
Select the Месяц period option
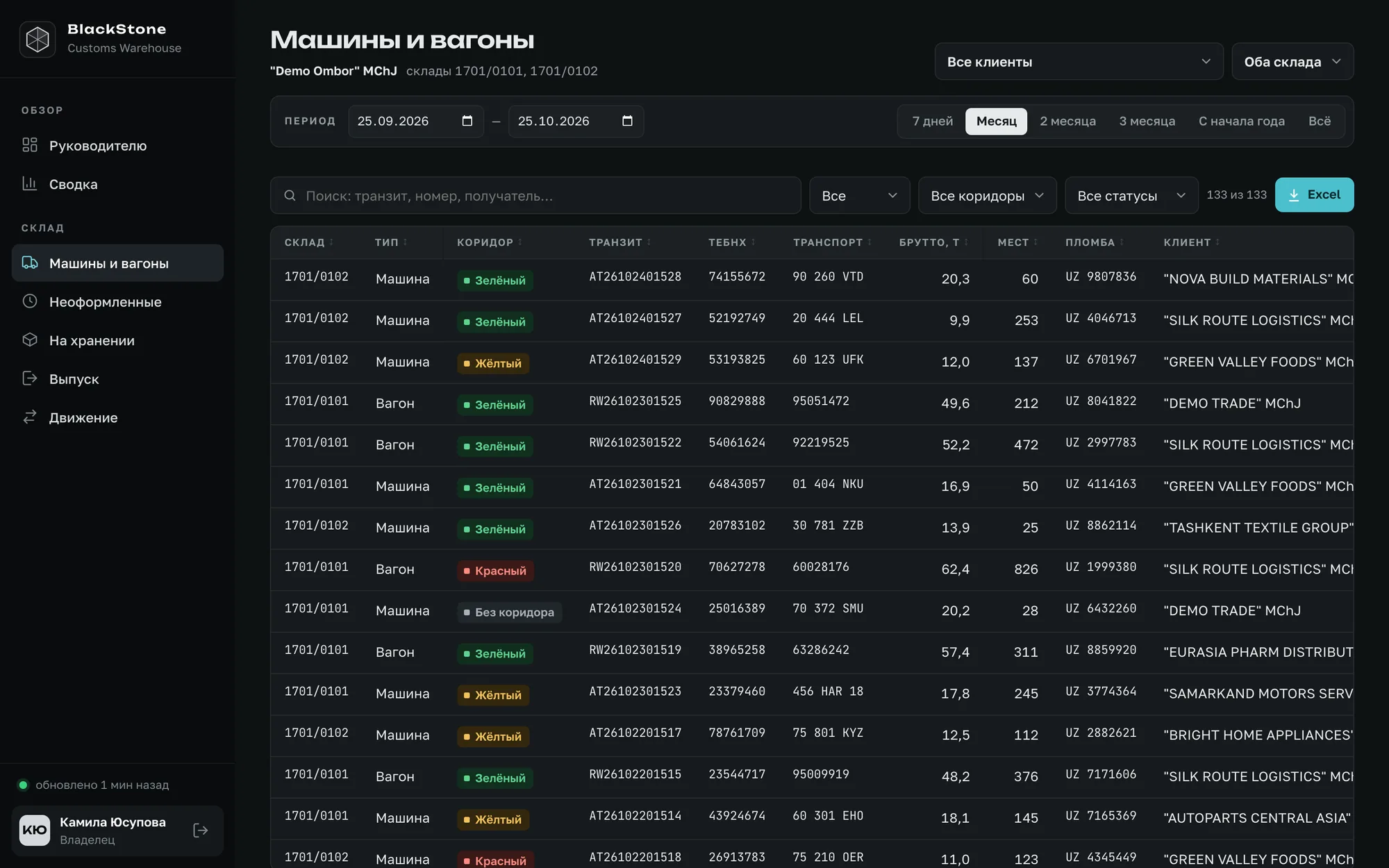click(996, 122)
